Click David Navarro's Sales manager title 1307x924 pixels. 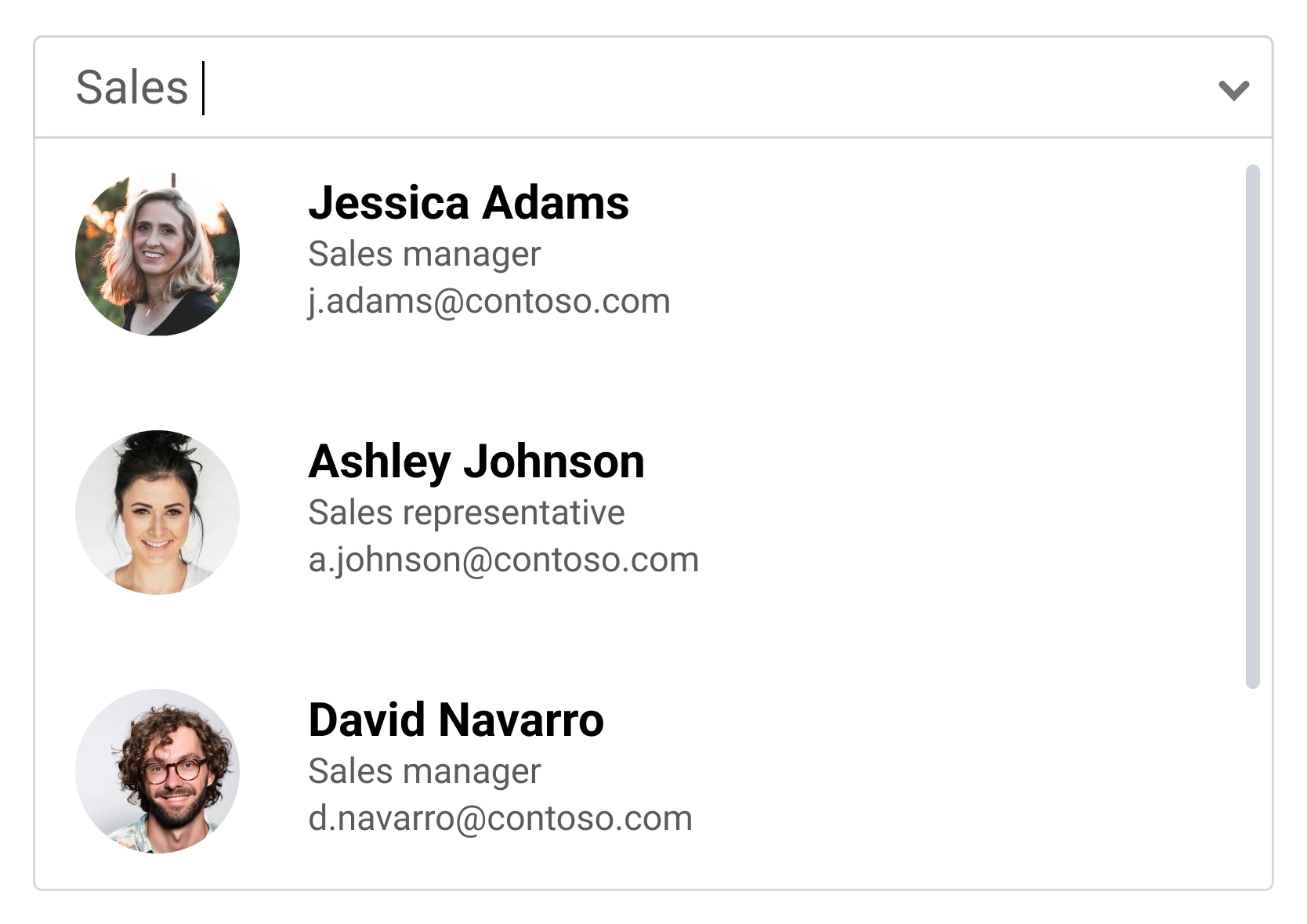click(x=424, y=771)
